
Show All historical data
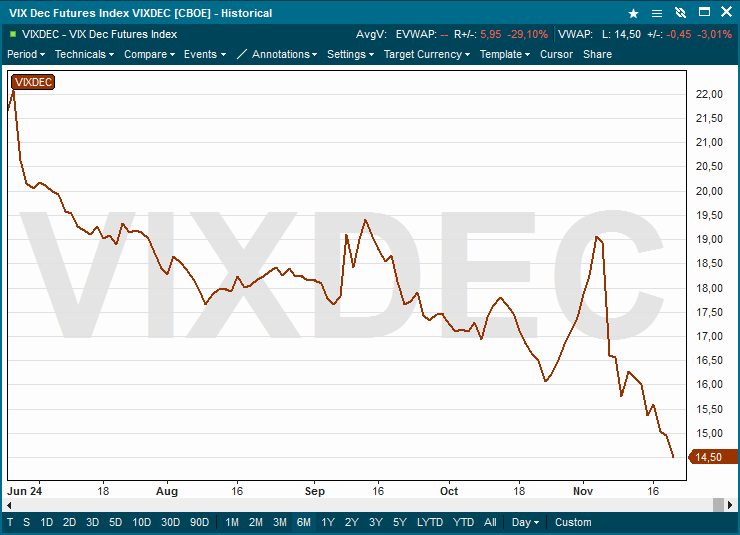pyautogui.click(x=490, y=522)
